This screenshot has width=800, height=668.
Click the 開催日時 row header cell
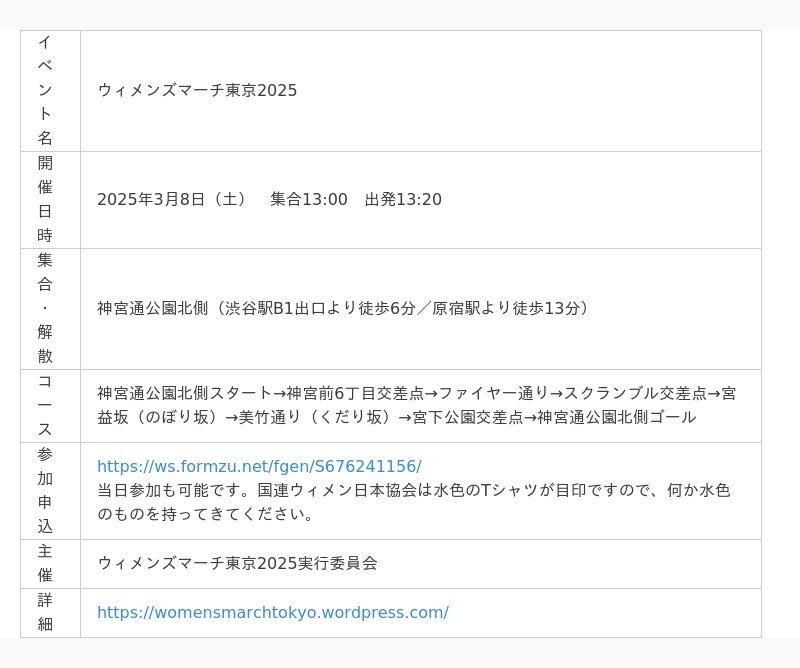45,199
